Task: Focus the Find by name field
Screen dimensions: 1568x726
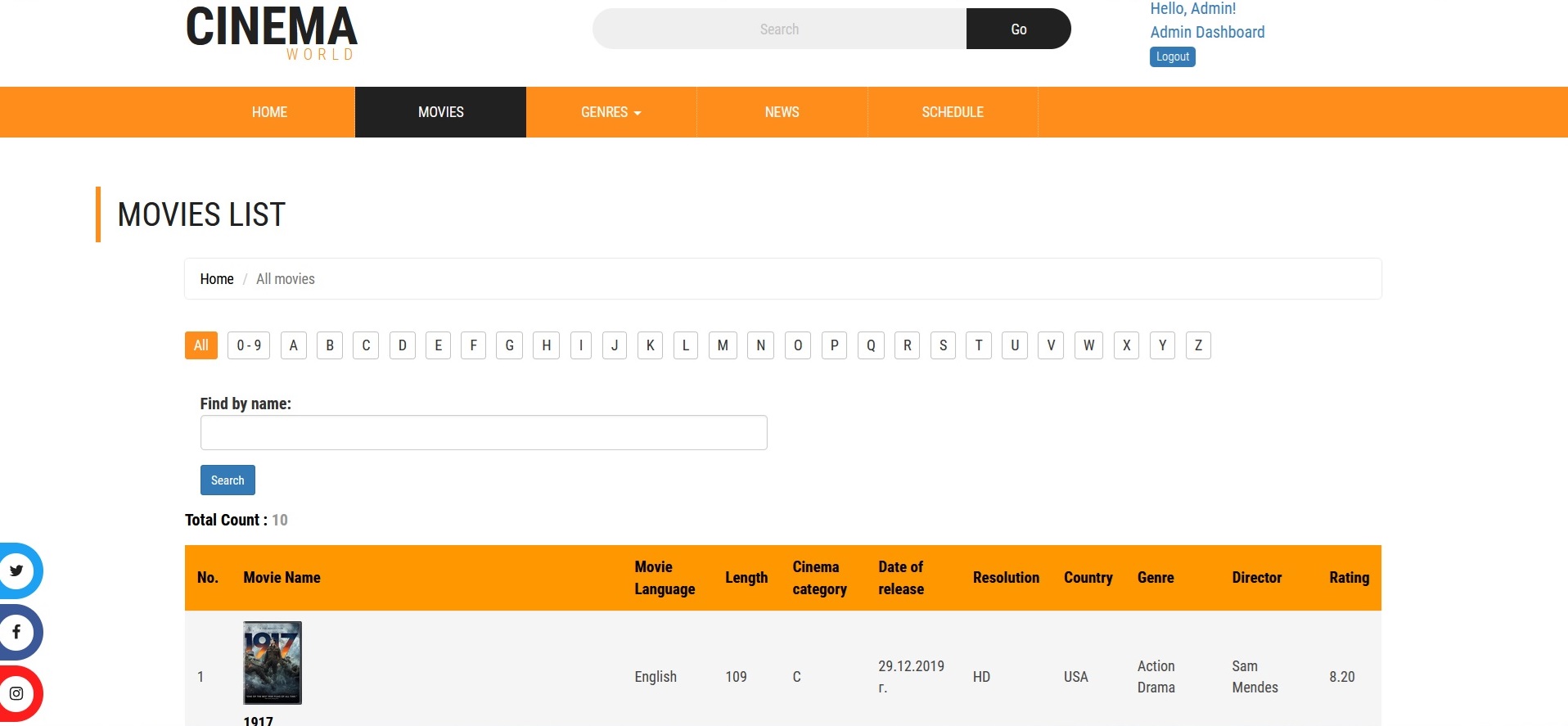Action: tap(484, 433)
